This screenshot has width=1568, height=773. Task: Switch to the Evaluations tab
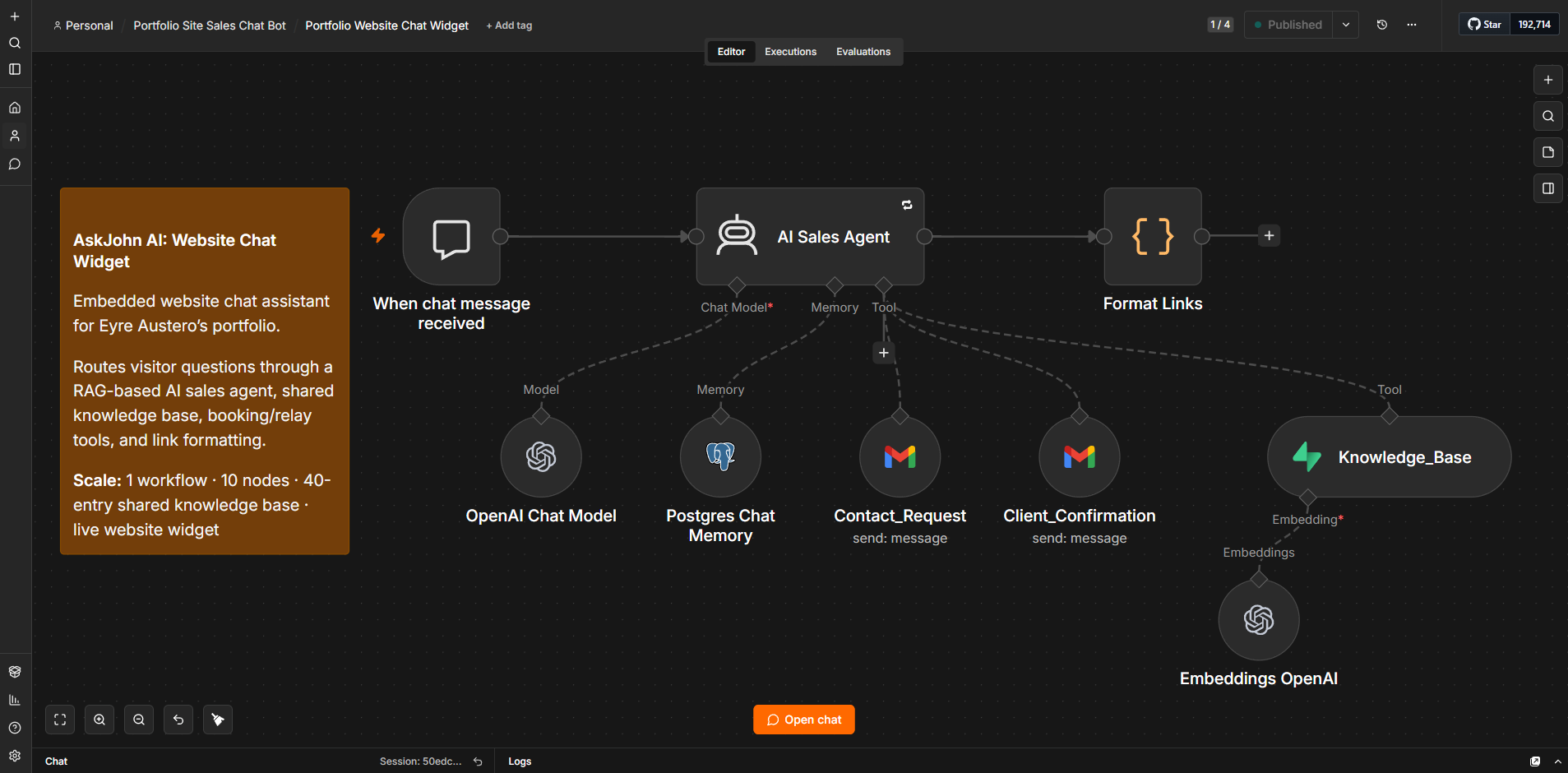[863, 52]
